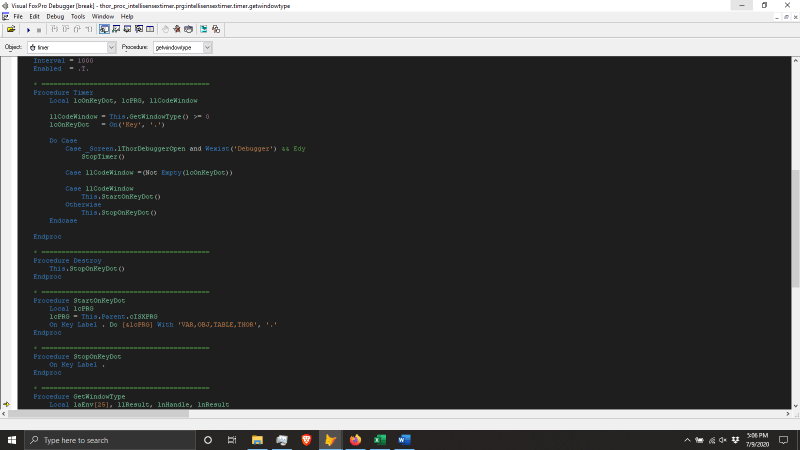
Task: Toggle the Debug Output window toolbar icon
Action: coord(150,30)
